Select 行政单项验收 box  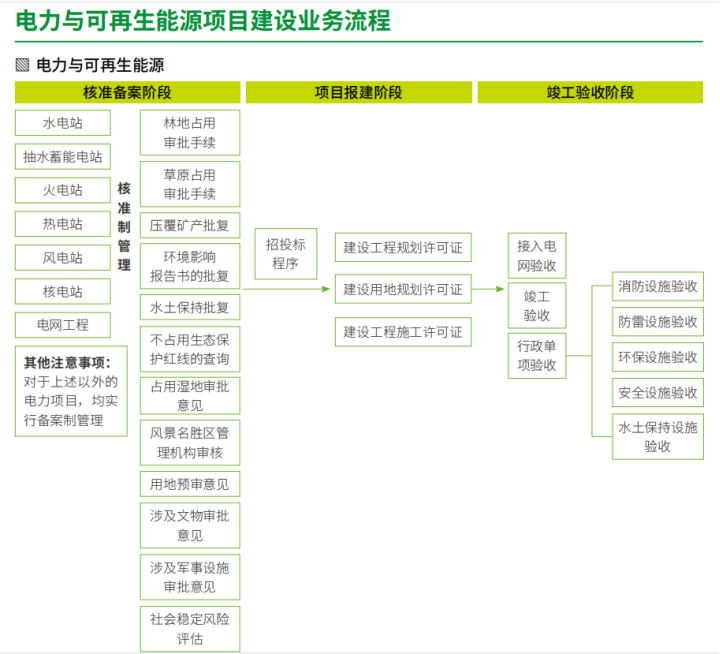tap(537, 355)
